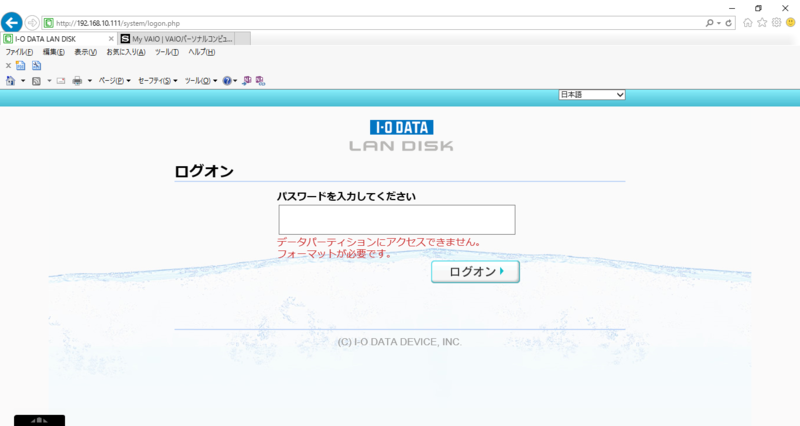This screenshot has width=800, height=426.
Task: Click the RSS feeds icon
Action: (x=36, y=81)
